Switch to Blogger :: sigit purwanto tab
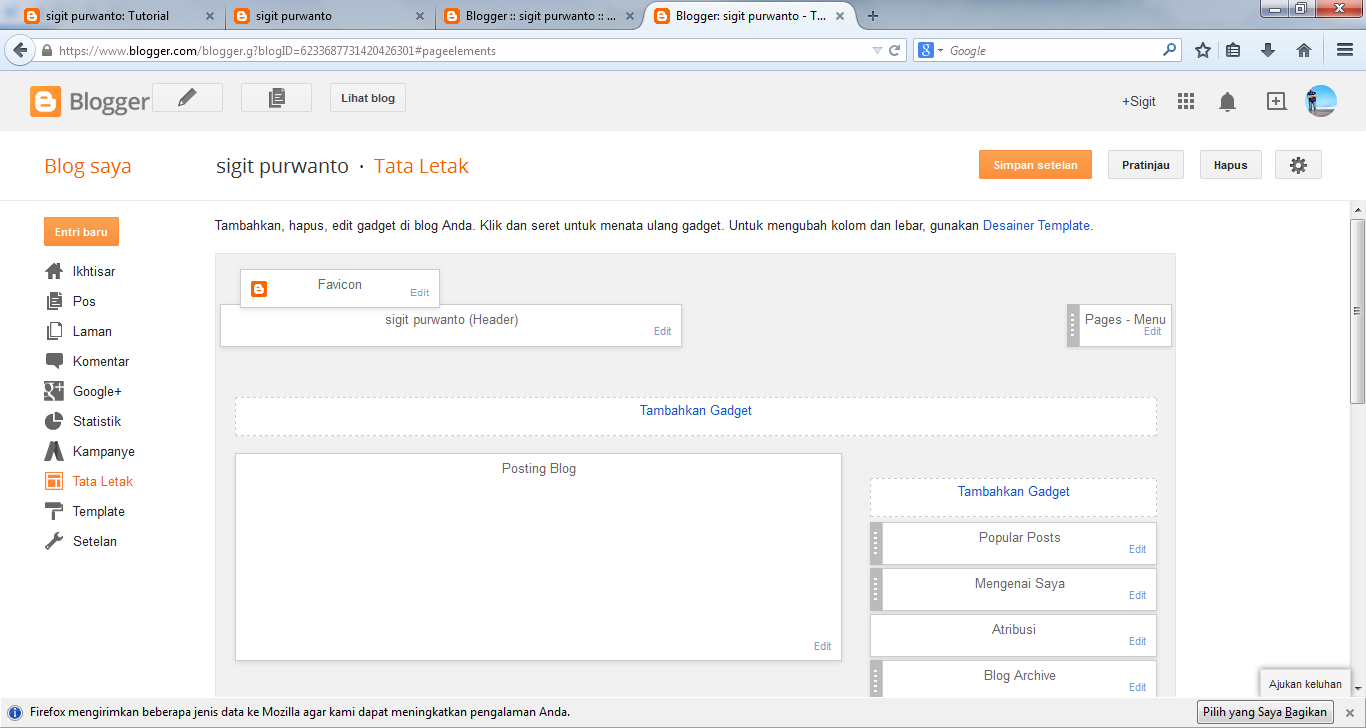The image size is (1366, 728). [539, 16]
